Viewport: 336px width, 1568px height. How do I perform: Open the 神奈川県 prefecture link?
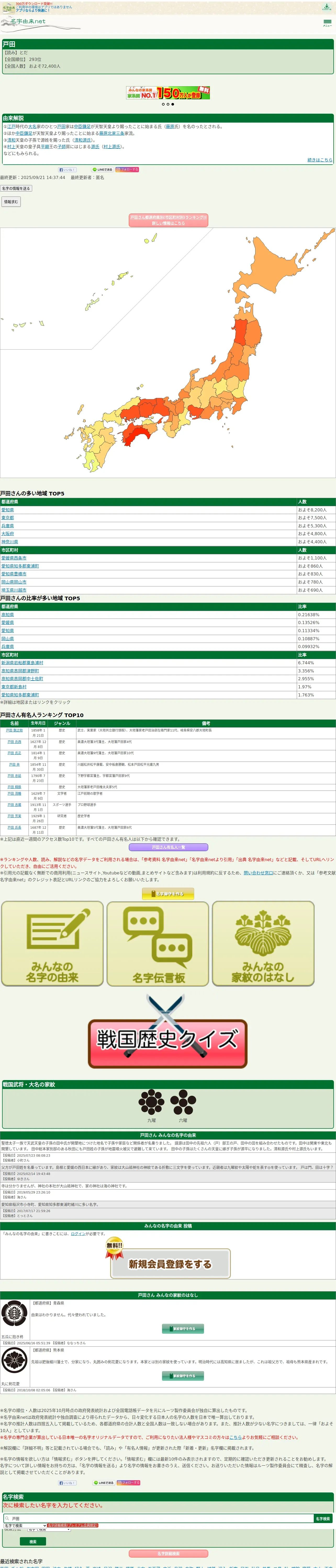click(10, 542)
